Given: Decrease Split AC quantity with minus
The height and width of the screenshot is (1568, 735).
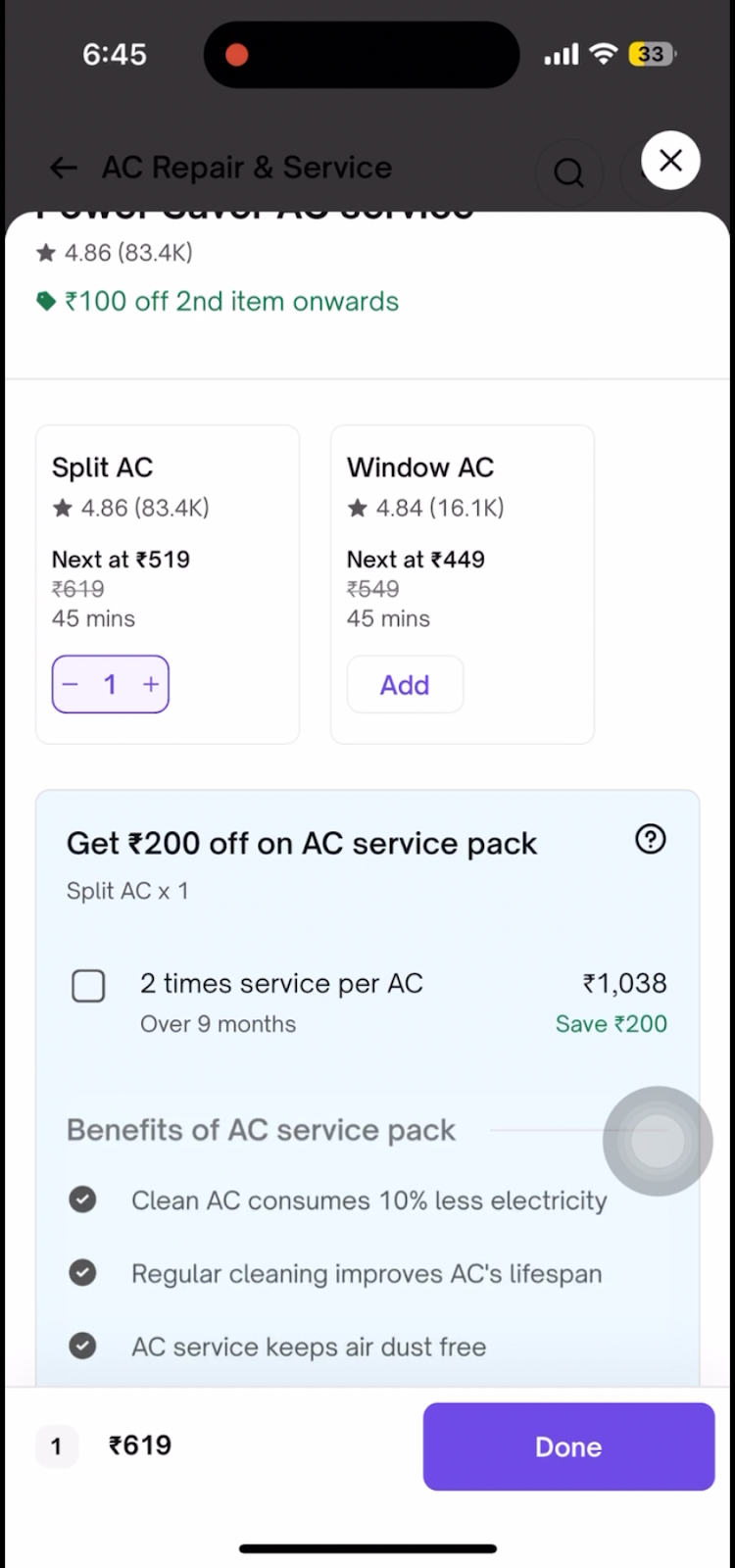Looking at the screenshot, I should pyautogui.click(x=71, y=684).
